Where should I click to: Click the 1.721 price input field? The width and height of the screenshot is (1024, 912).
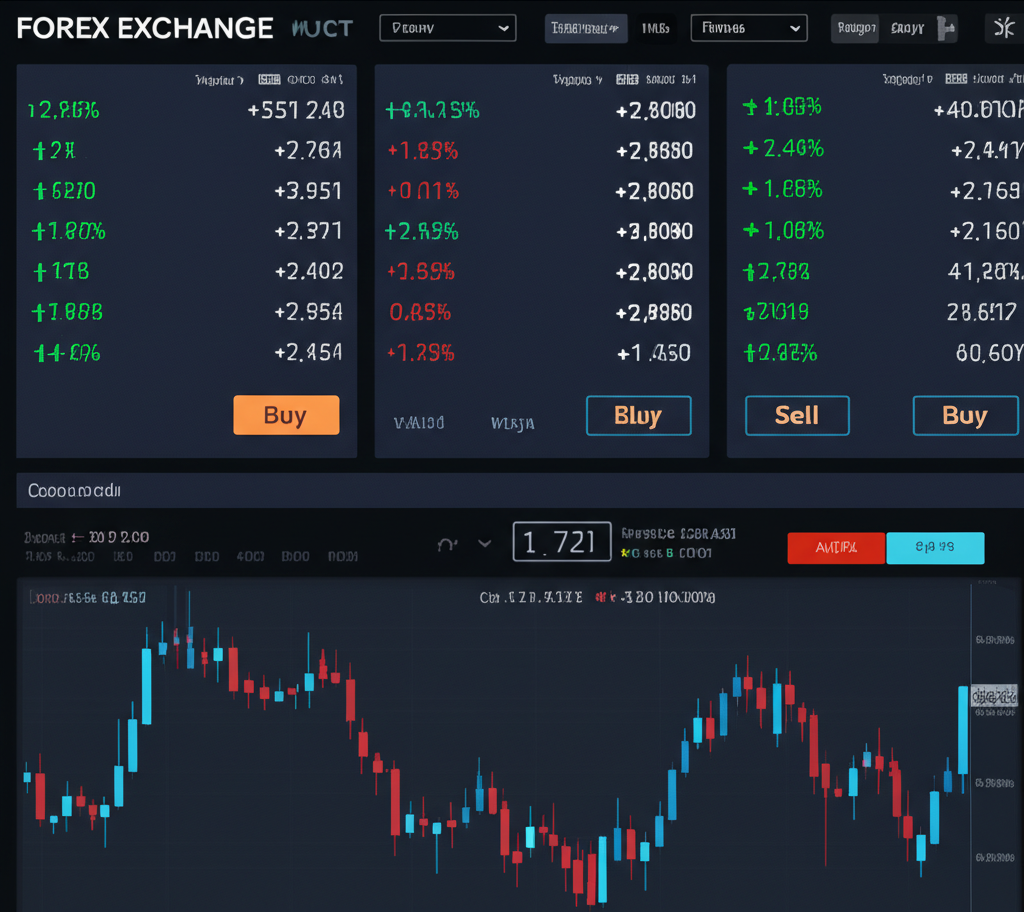tap(561, 542)
